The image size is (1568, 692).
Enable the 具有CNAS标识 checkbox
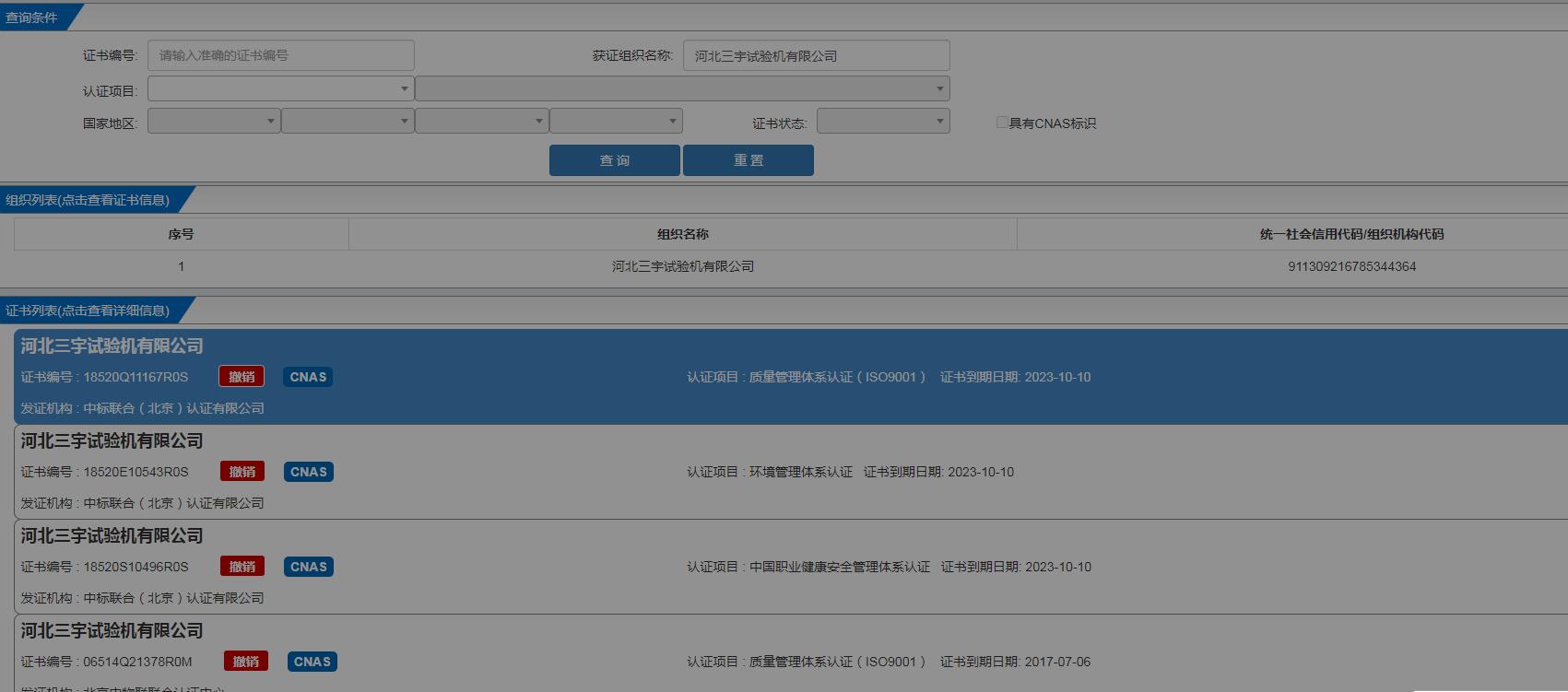click(x=1002, y=122)
